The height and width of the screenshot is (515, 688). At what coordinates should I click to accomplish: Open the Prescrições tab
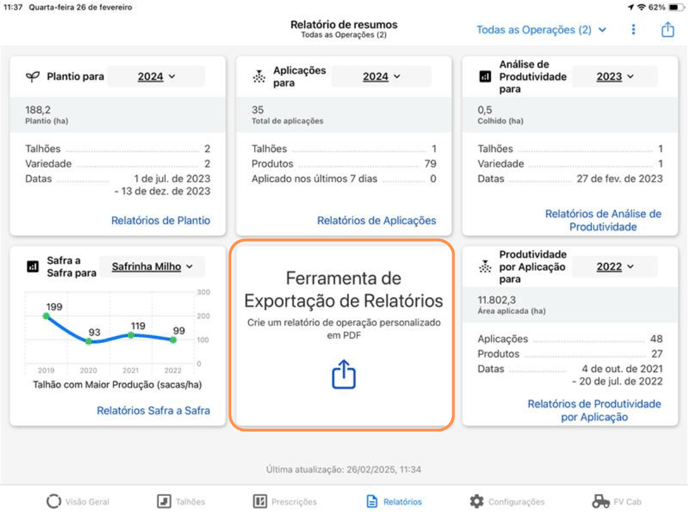(x=285, y=501)
